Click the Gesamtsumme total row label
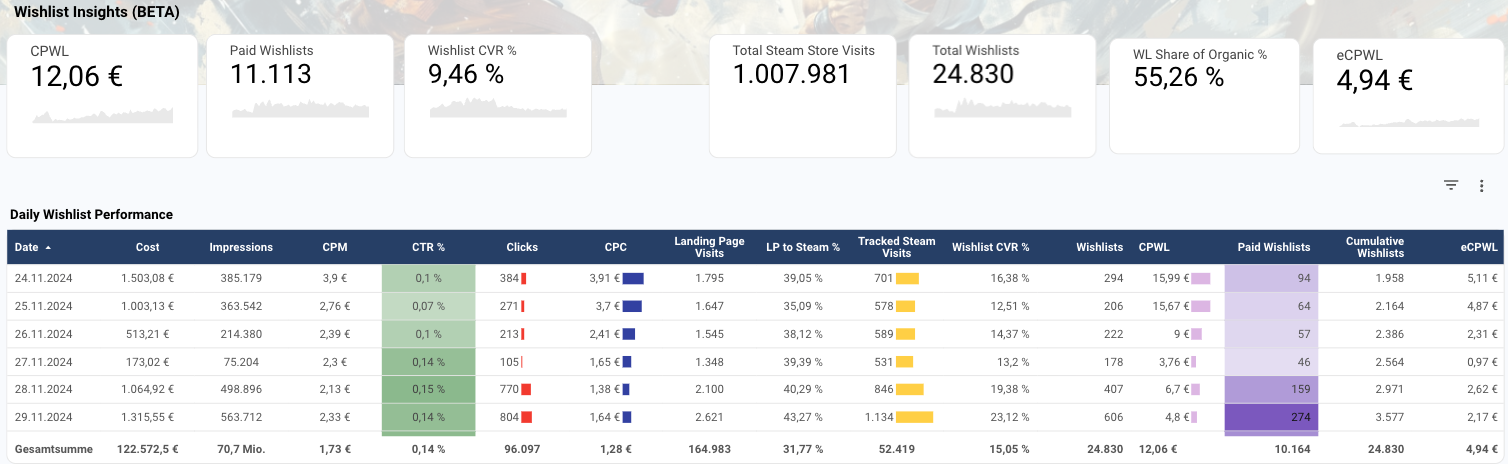Screen dimensions: 1508x464 click(53, 449)
